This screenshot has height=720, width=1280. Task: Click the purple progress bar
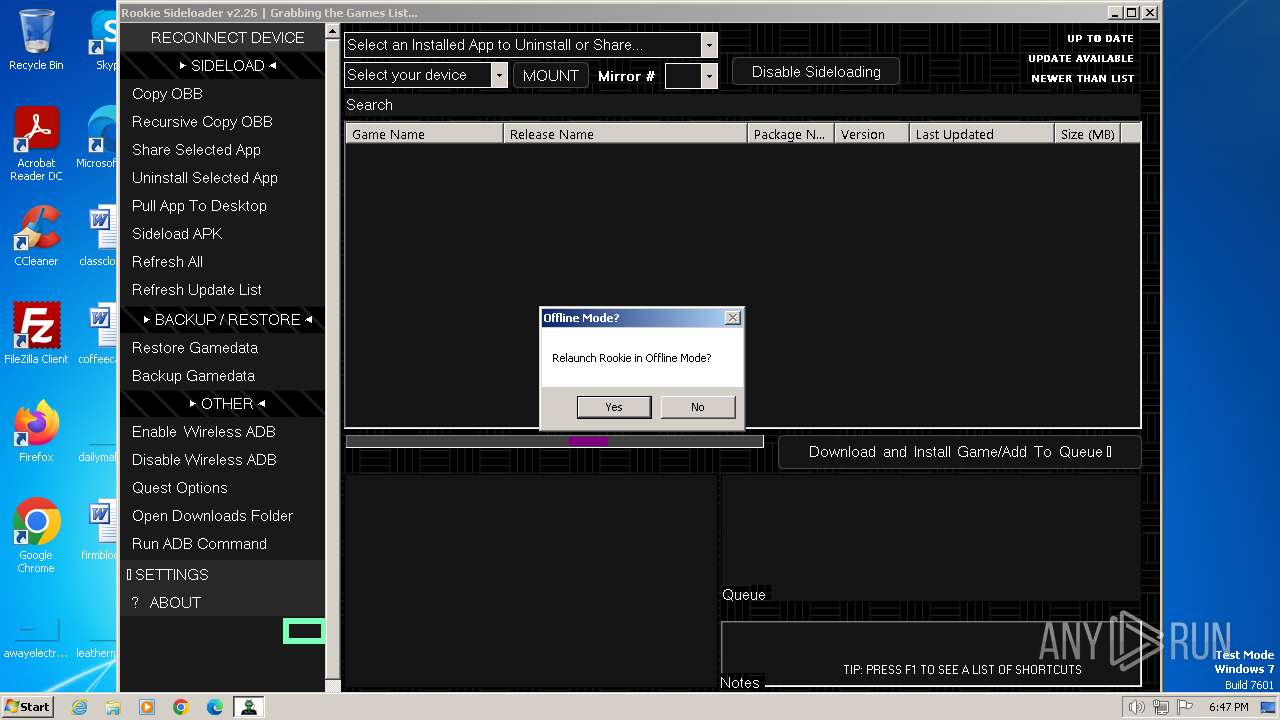(x=588, y=441)
